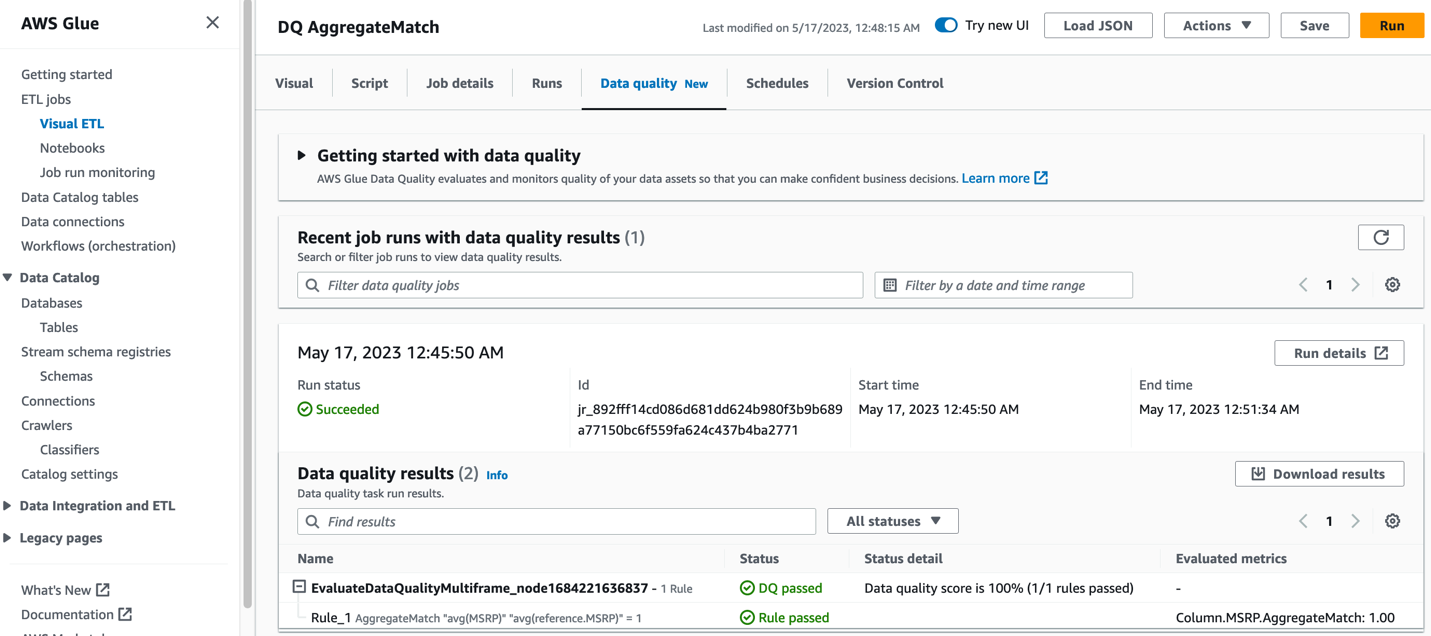
Task: Focus the Find results search field
Action: [x=557, y=521]
